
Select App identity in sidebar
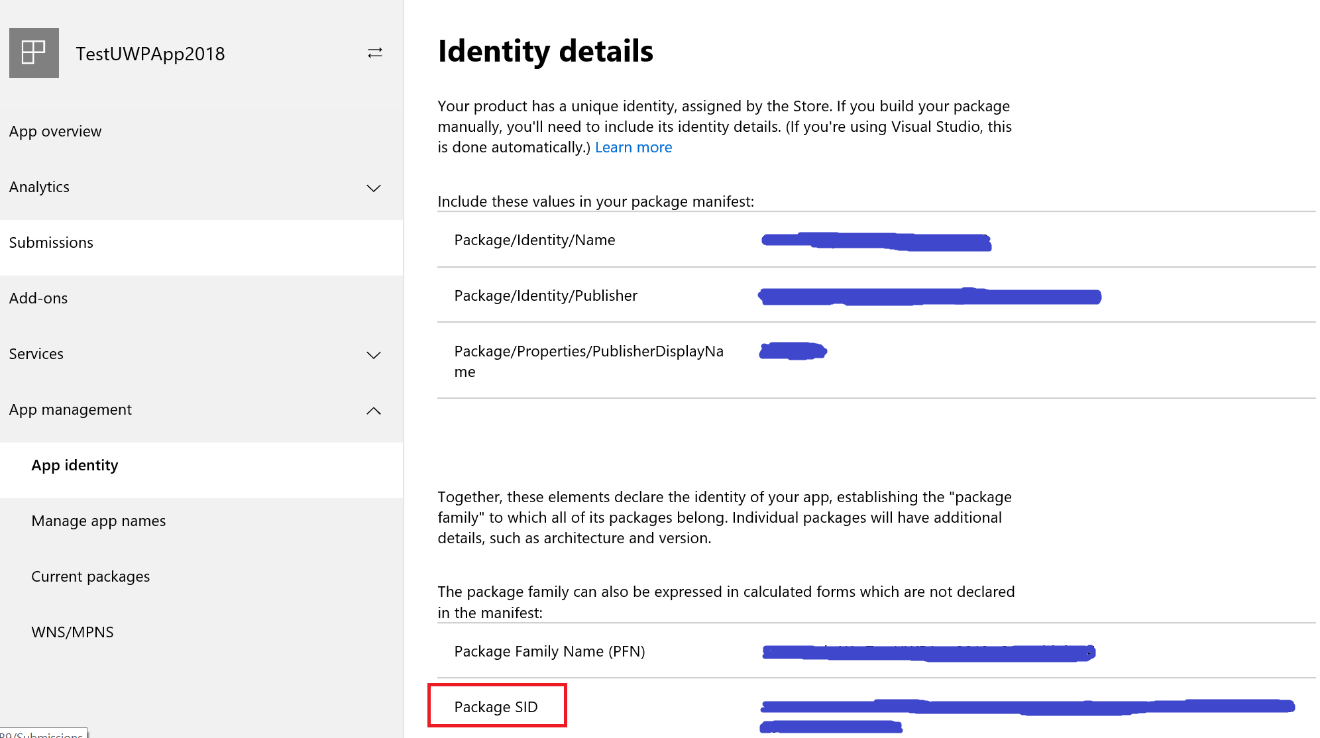(x=75, y=465)
